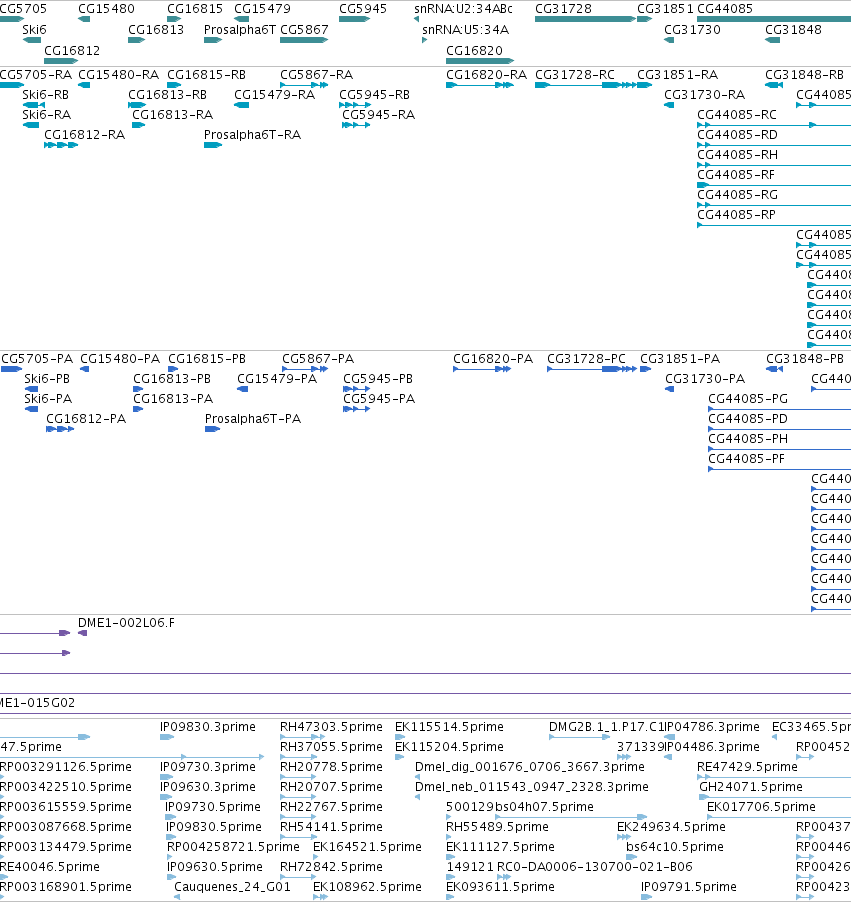Select the IP09791.5prime EST label
The height and width of the screenshot is (902, 851).
click(689, 886)
